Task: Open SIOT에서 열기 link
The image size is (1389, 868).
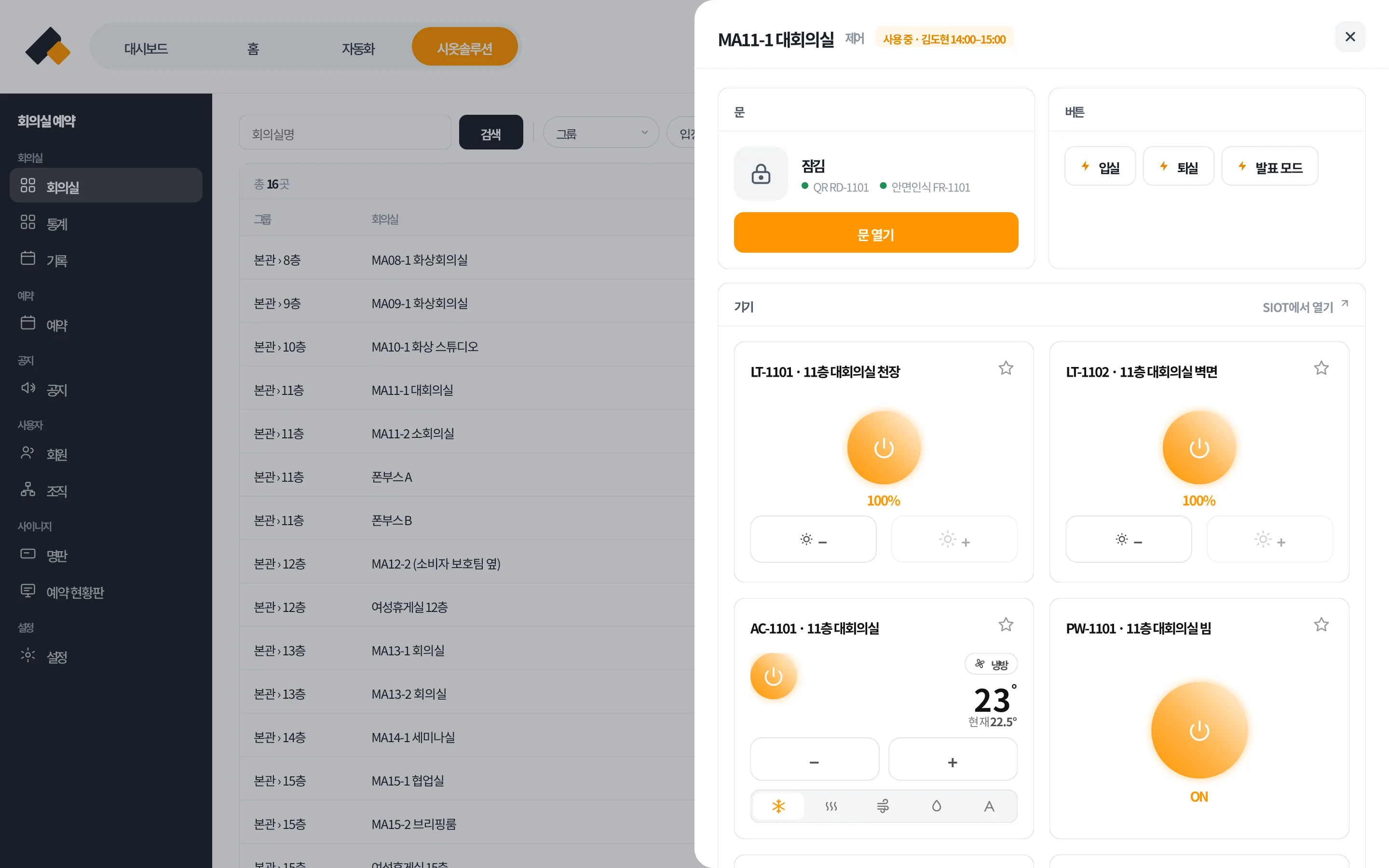Action: point(1305,307)
